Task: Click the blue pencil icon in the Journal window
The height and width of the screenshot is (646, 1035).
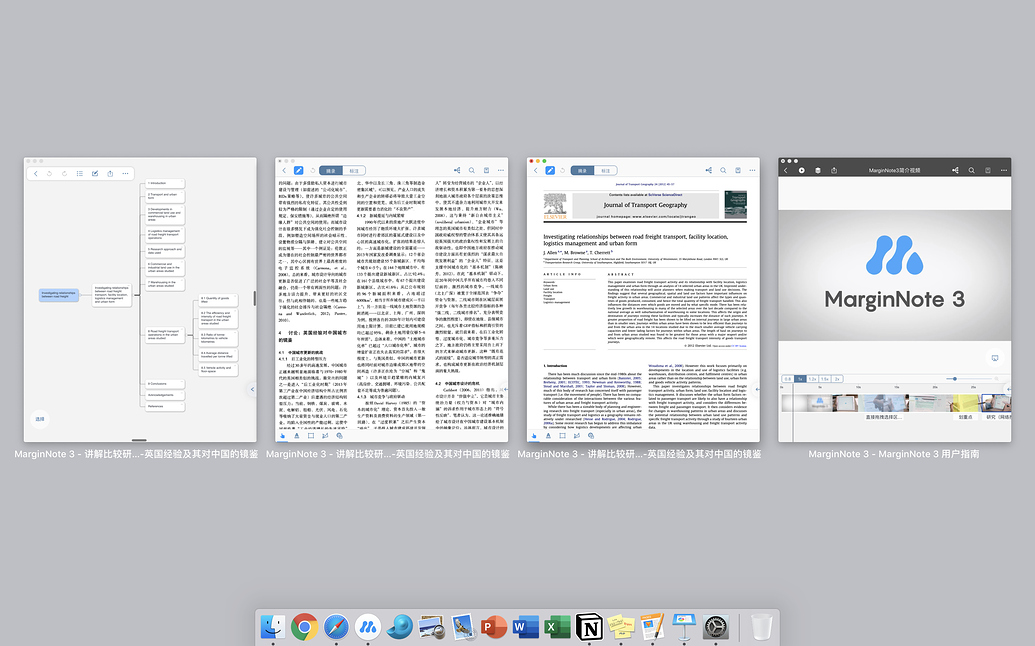Action: click(x=551, y=171)
